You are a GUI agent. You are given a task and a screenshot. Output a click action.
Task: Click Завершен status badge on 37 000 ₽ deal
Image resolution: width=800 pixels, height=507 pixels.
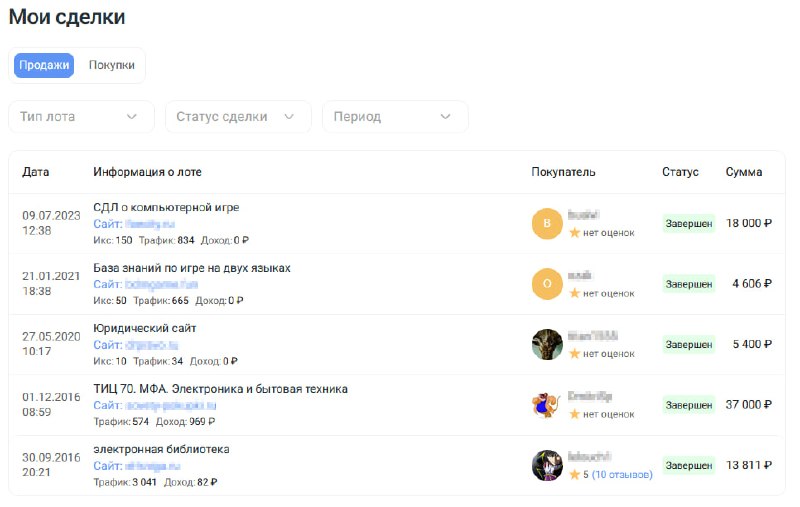point(689,405)
